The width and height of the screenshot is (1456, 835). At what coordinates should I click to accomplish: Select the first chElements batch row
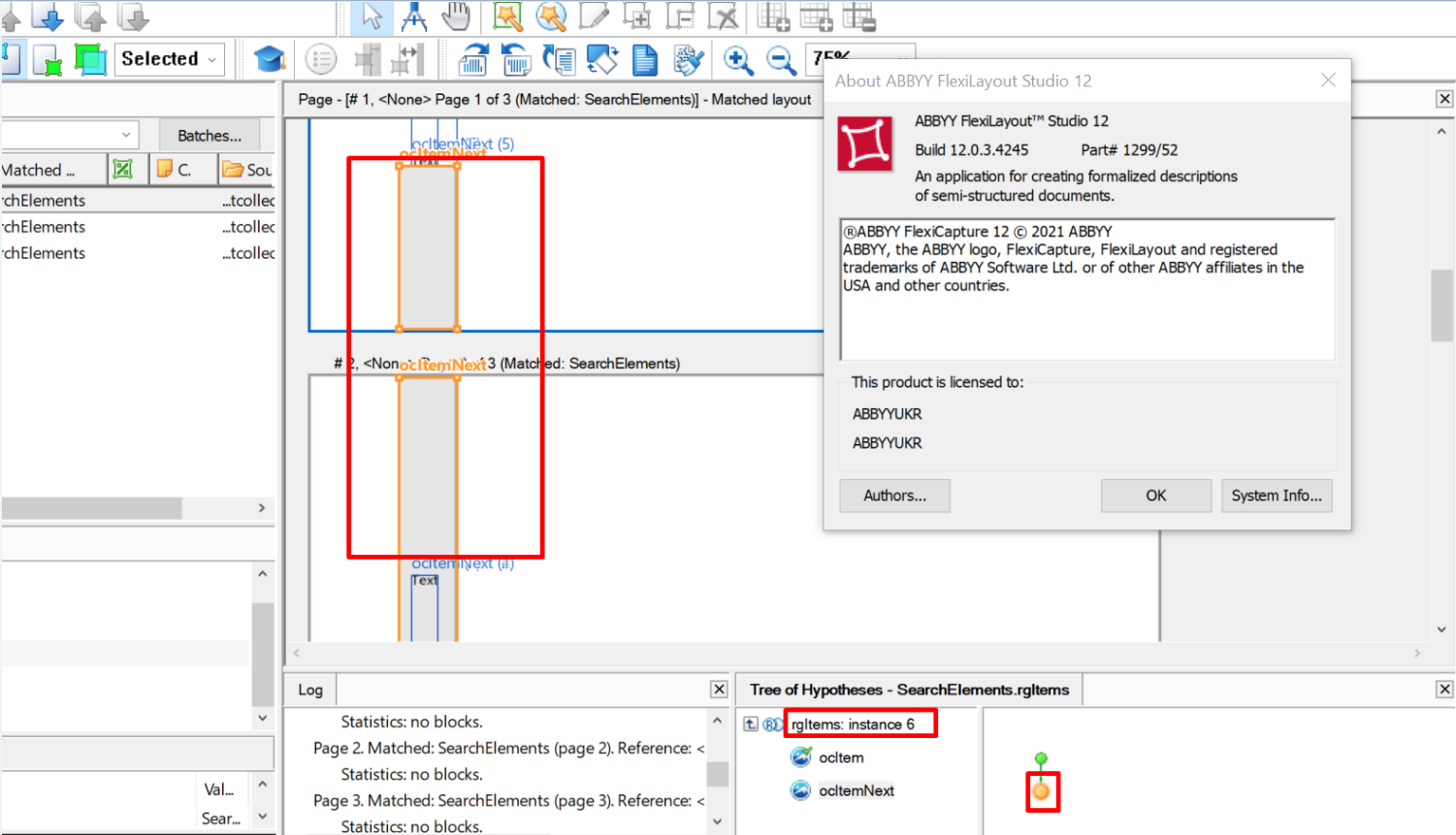138,201
